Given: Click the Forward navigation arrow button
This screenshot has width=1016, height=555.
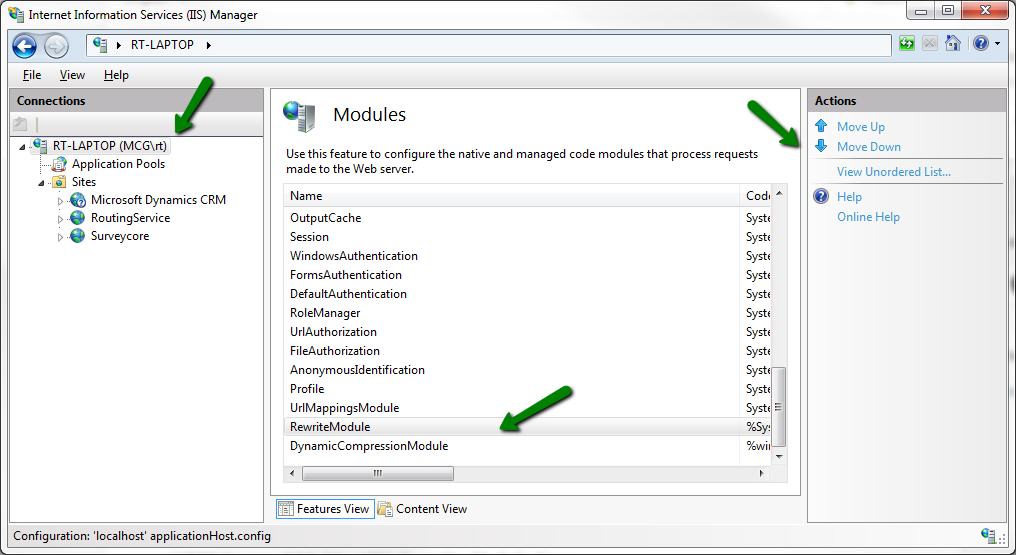Looking at the screenshot, I should click(56, 46).
